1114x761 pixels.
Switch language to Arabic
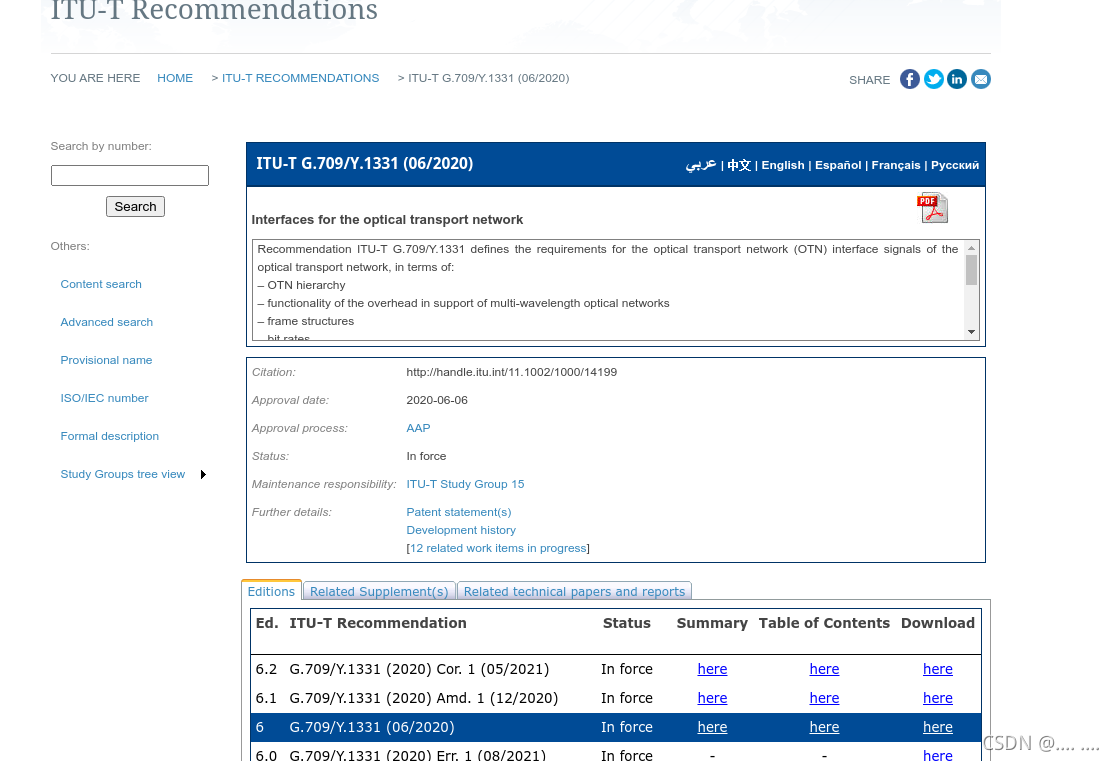point(701,165)
